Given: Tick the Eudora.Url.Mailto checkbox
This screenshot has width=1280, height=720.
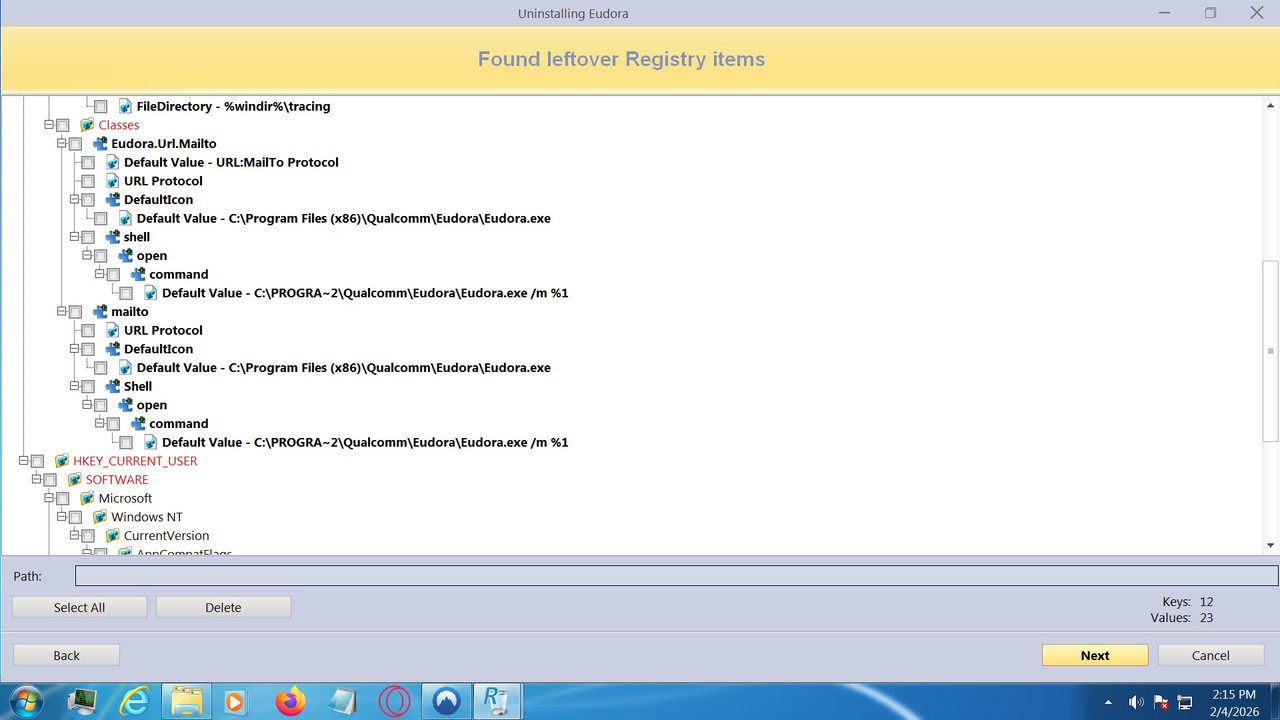Looking at the screenshot, I should [76, 144].
